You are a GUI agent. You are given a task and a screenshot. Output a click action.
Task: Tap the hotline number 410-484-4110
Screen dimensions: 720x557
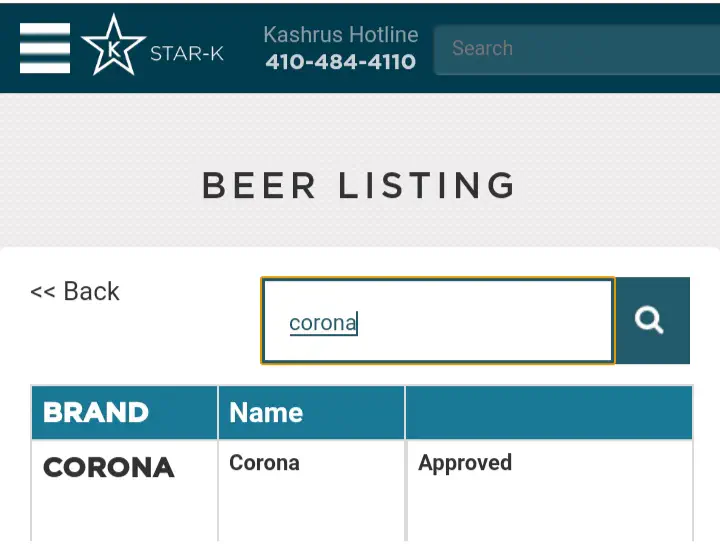tap(340, 62)
